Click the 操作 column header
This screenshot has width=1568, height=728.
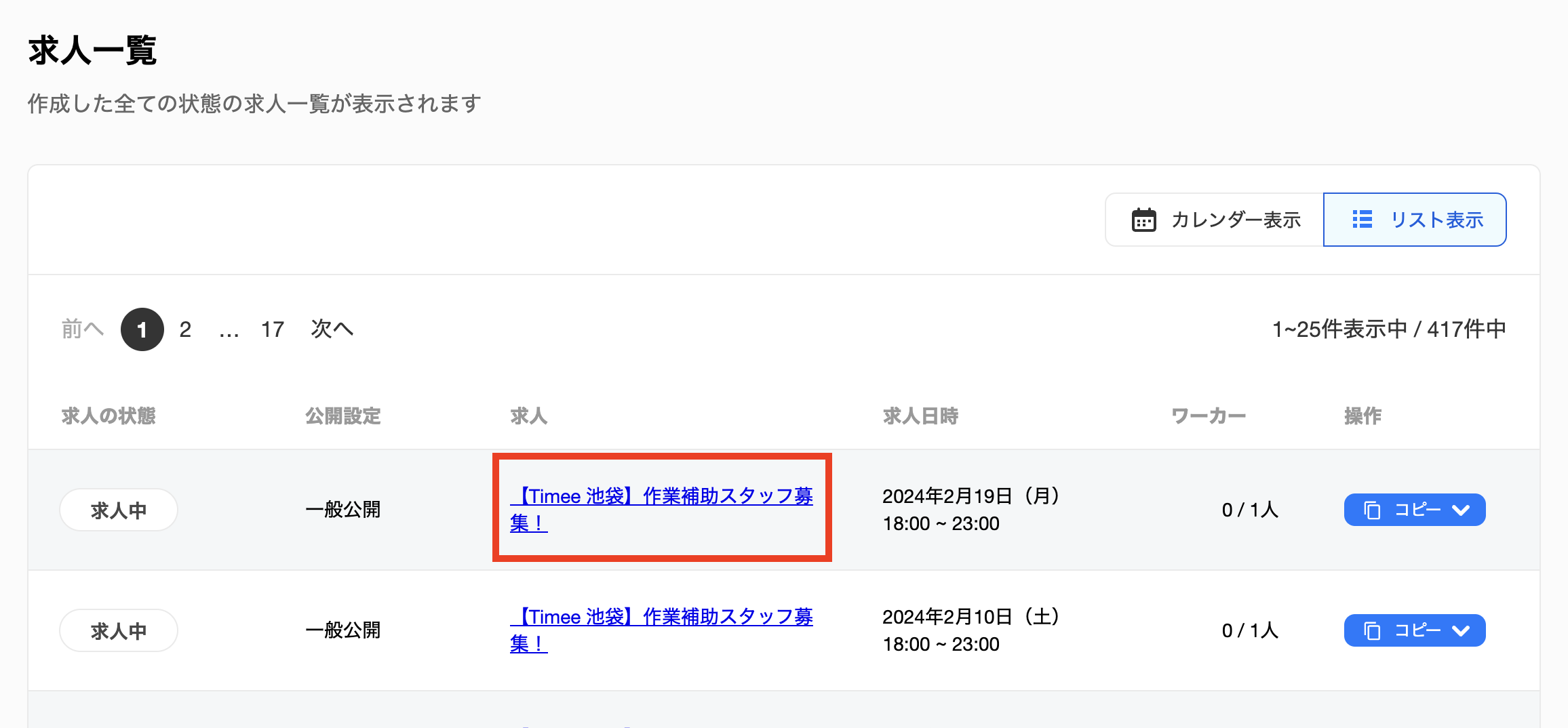click(1363, 416)
